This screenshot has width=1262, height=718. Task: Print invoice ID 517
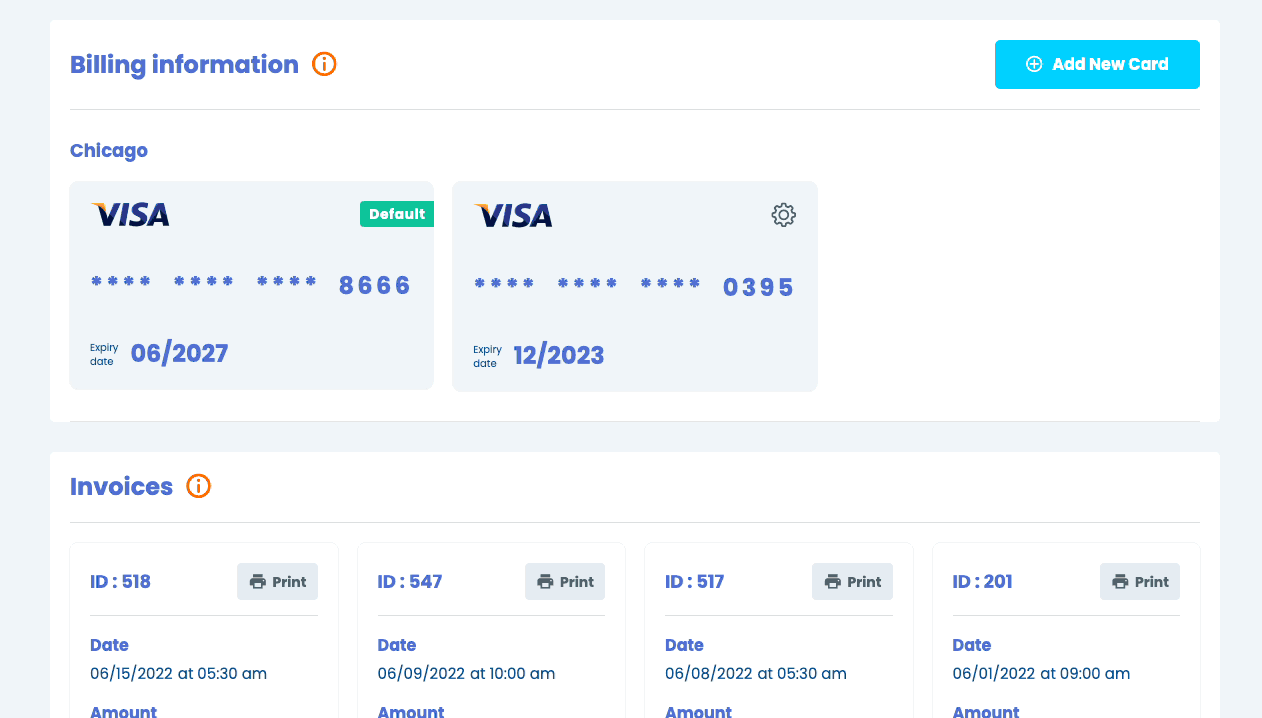click(852, 582)
